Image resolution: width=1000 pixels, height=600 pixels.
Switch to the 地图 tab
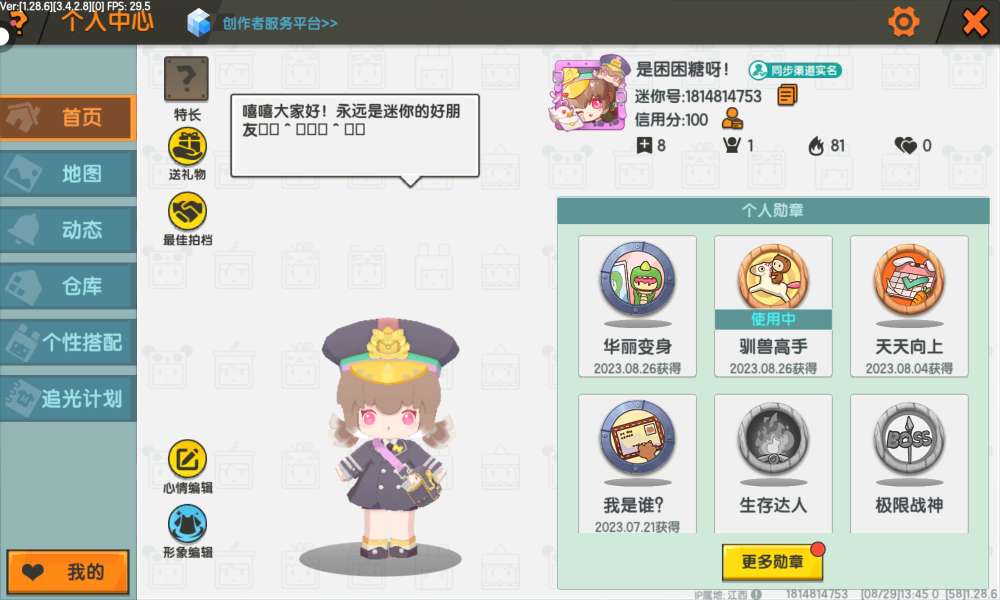pos(68,173)
